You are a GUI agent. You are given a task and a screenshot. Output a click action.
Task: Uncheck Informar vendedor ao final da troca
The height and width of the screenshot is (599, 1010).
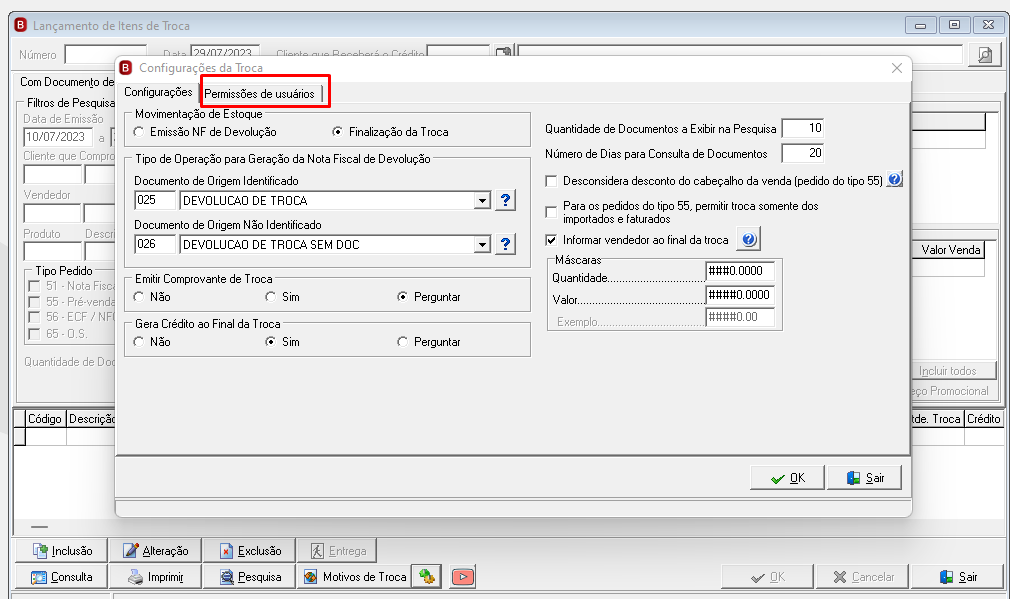551,240
